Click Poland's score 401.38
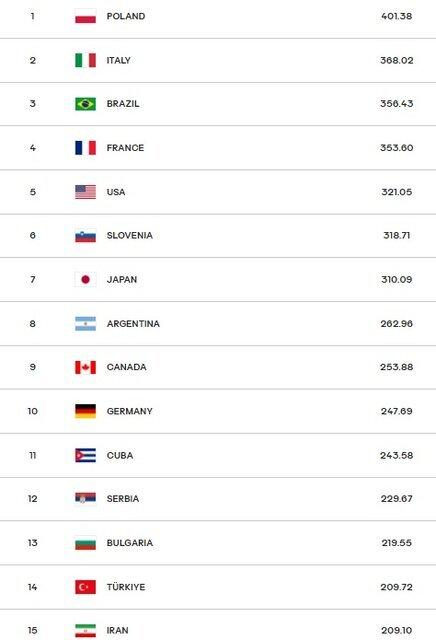 pyautogui.click(x=396, y=16)
